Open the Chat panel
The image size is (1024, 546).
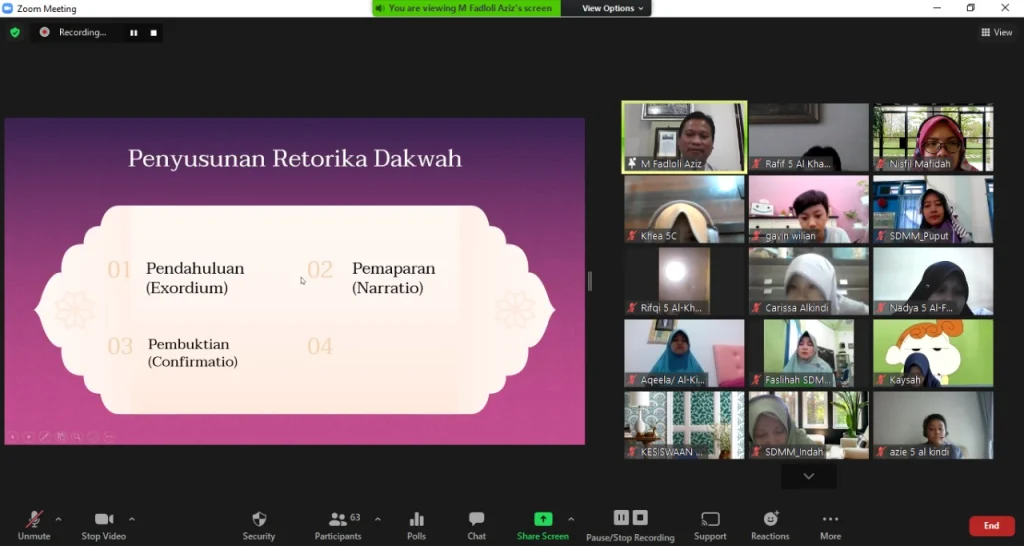click(x=477, y=526)
